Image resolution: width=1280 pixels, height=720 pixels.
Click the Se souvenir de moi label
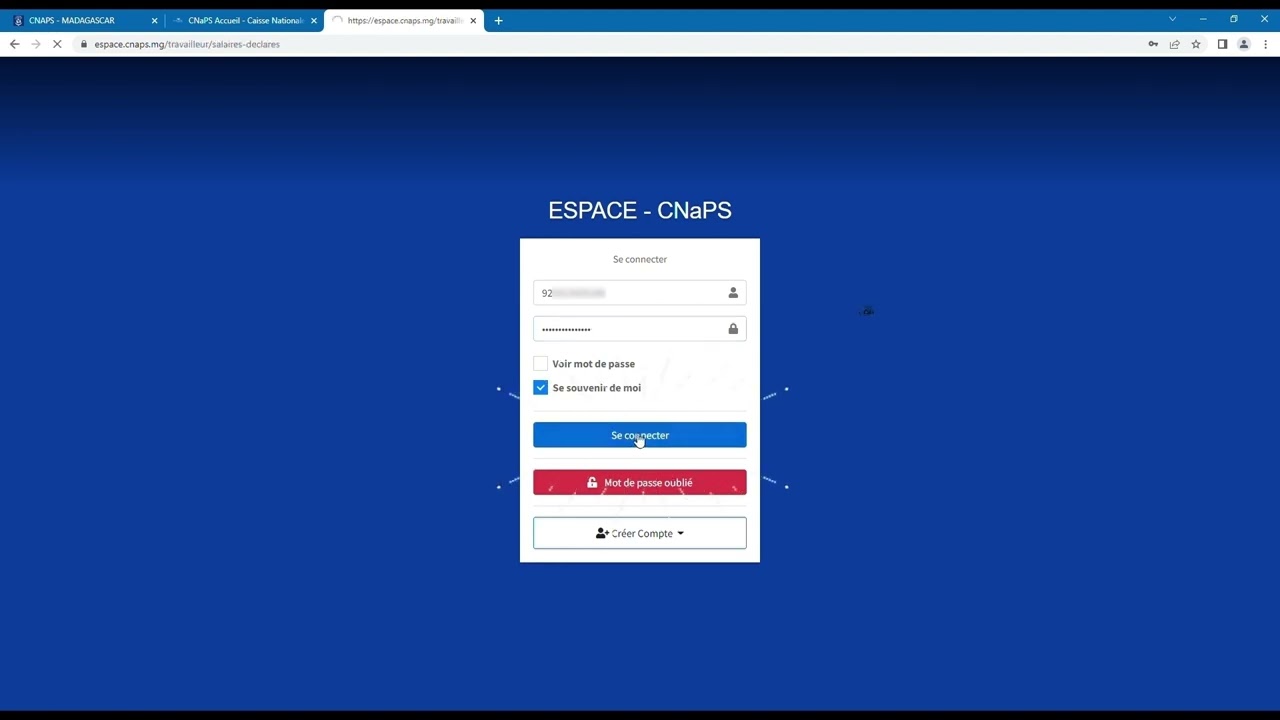(x=596, y=388)
